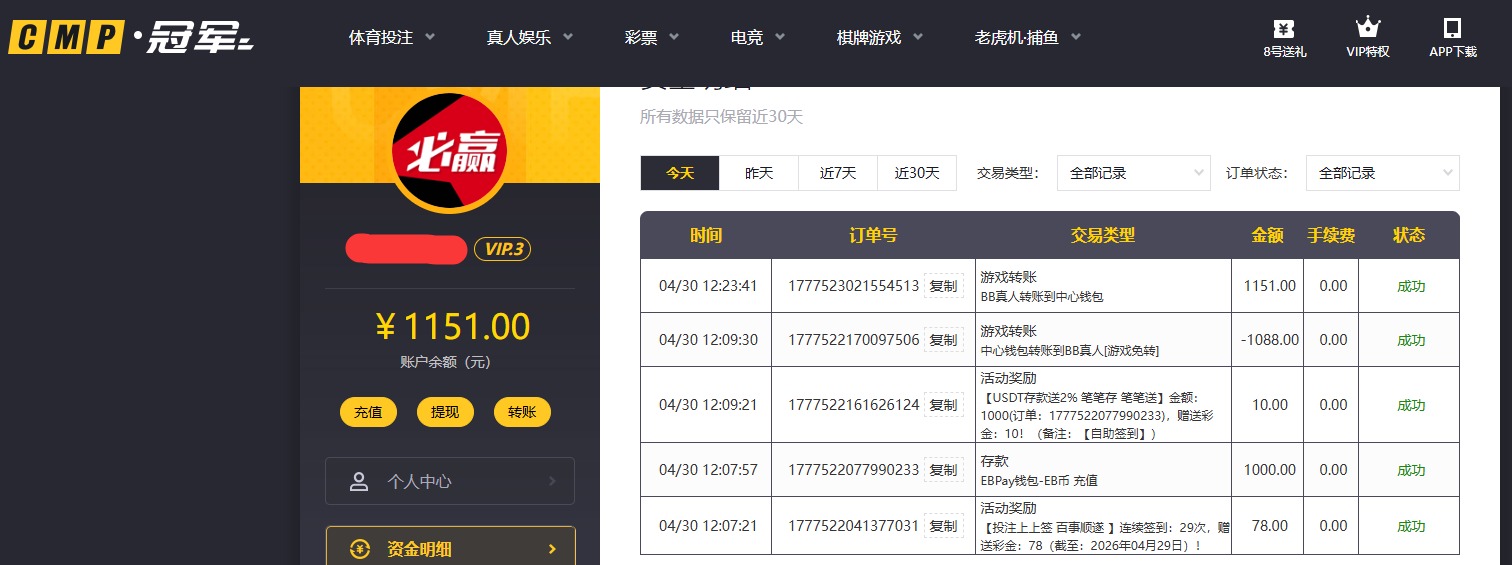The image size is (1512, 565).
Task: Click the timestamp 04/30 12:09:21
Action: point(708,405)
